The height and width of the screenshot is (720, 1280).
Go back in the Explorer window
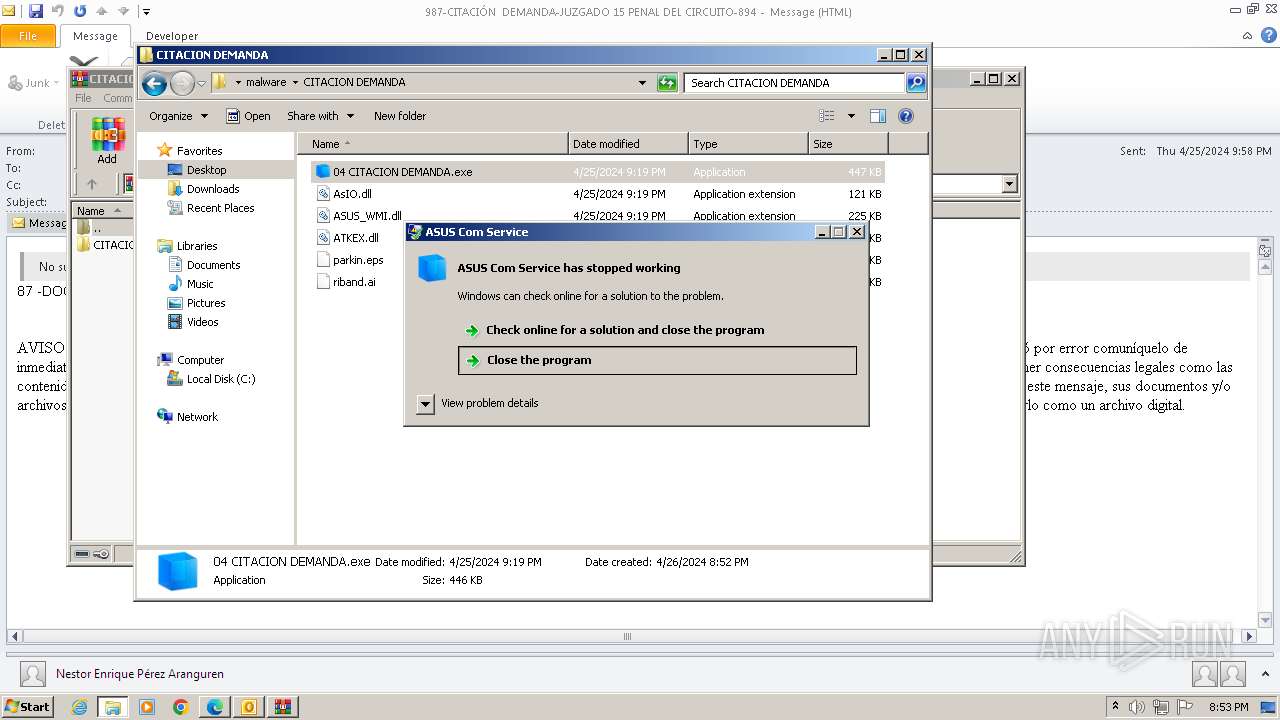[154, 83]
